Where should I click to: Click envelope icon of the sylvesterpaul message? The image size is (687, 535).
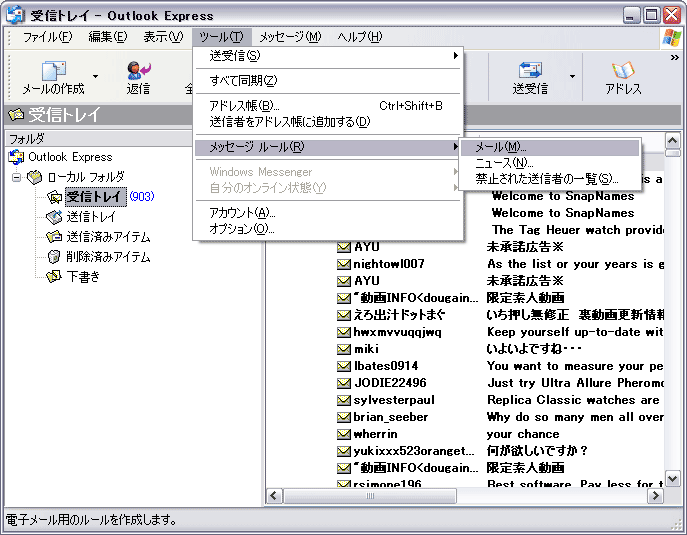tap(344, 400)
